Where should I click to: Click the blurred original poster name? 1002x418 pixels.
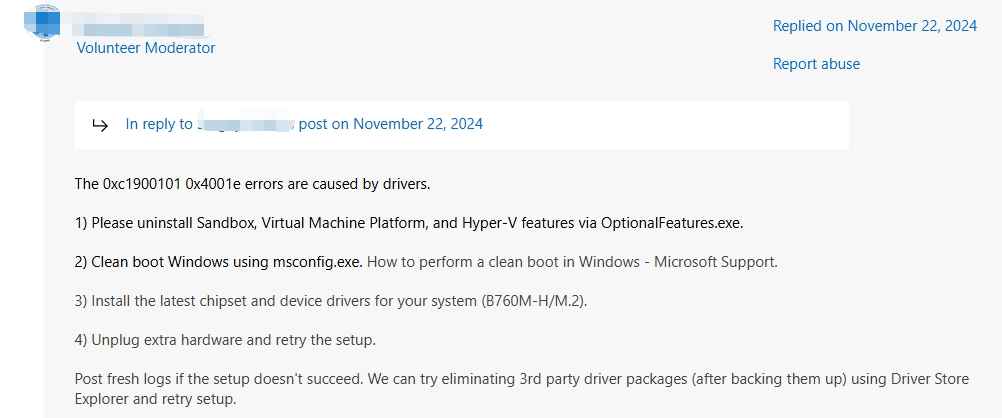coord(245,124)
